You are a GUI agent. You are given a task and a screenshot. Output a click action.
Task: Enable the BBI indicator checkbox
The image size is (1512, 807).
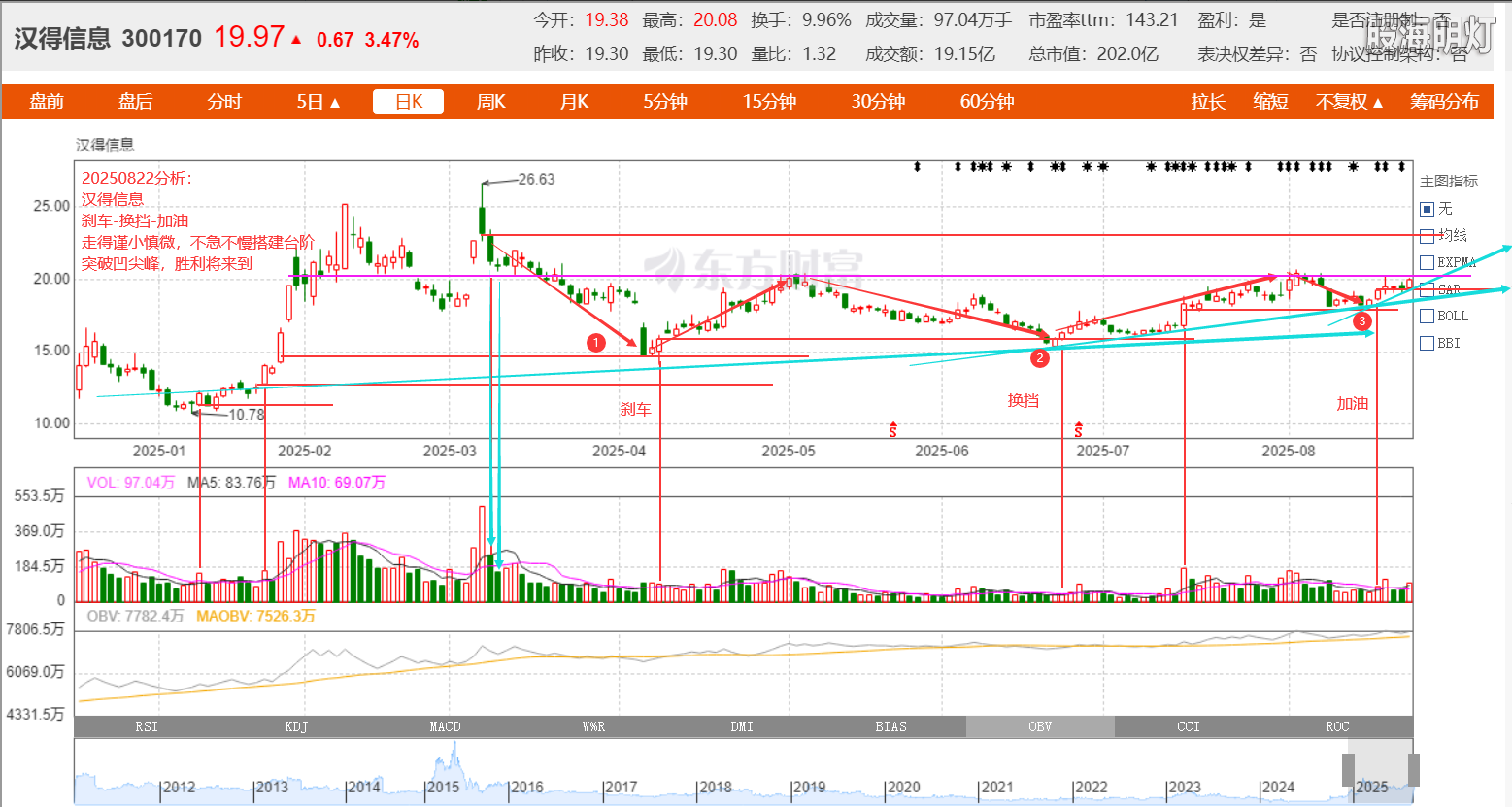[1427, 343]
